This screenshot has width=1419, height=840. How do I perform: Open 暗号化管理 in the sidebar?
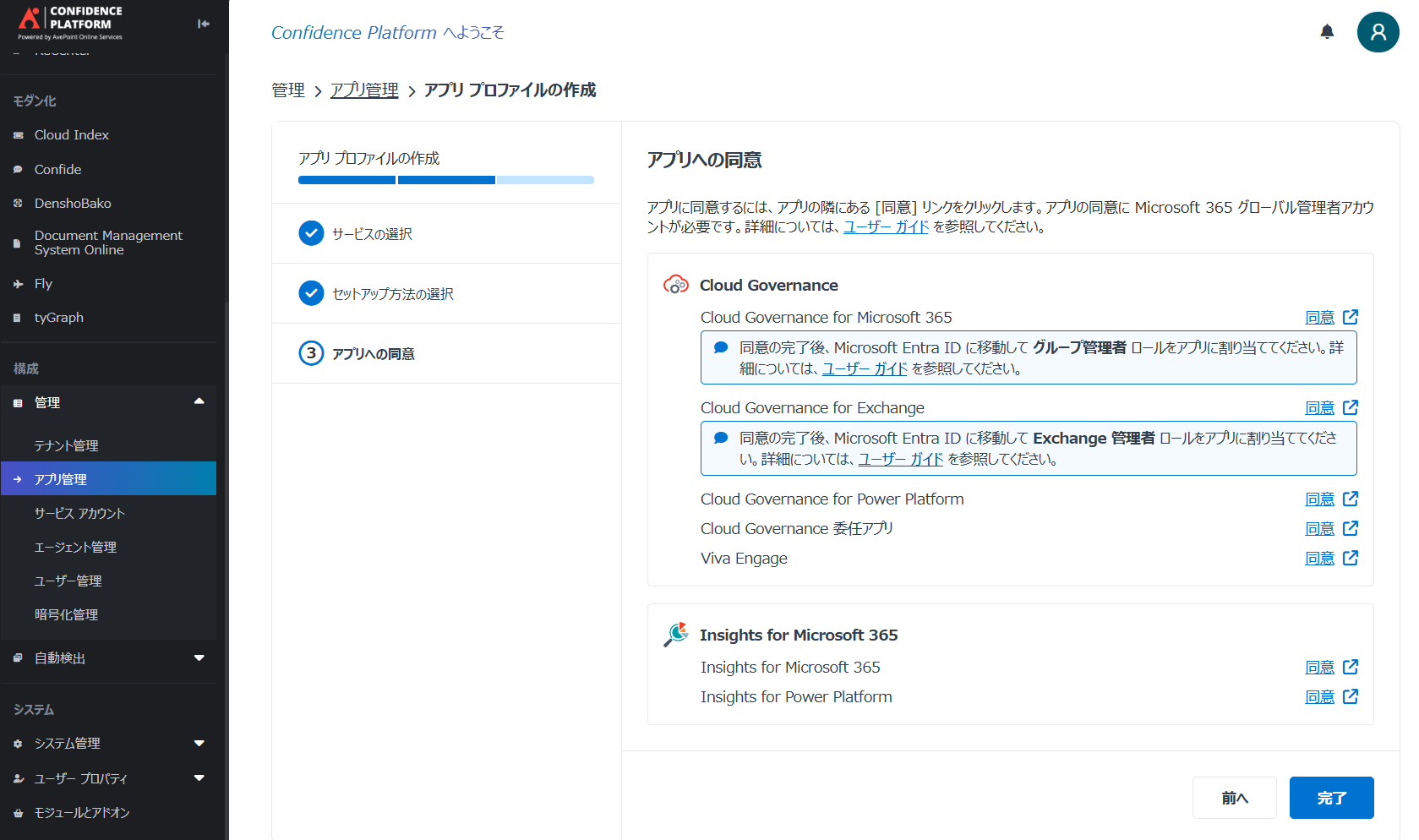pos(66,614)
